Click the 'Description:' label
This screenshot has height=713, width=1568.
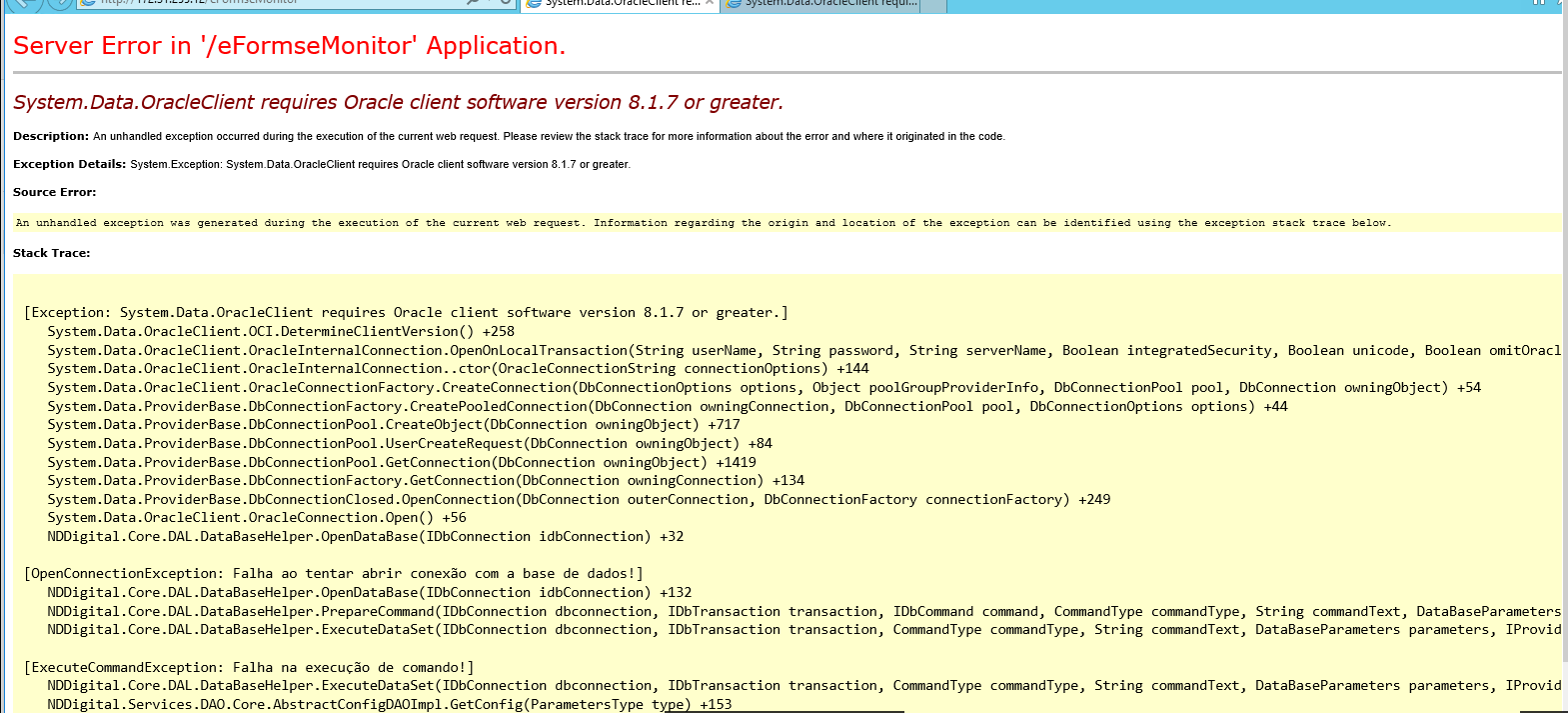pos(51,136)
